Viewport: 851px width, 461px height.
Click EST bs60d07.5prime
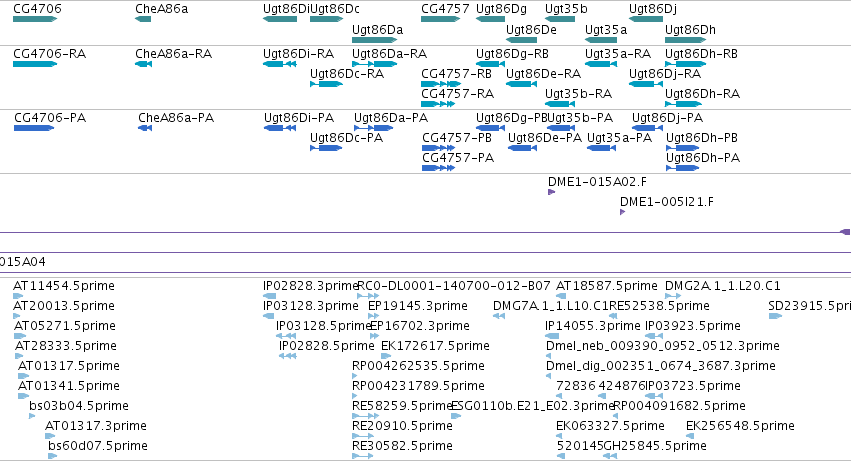click(x=53, y=456)
